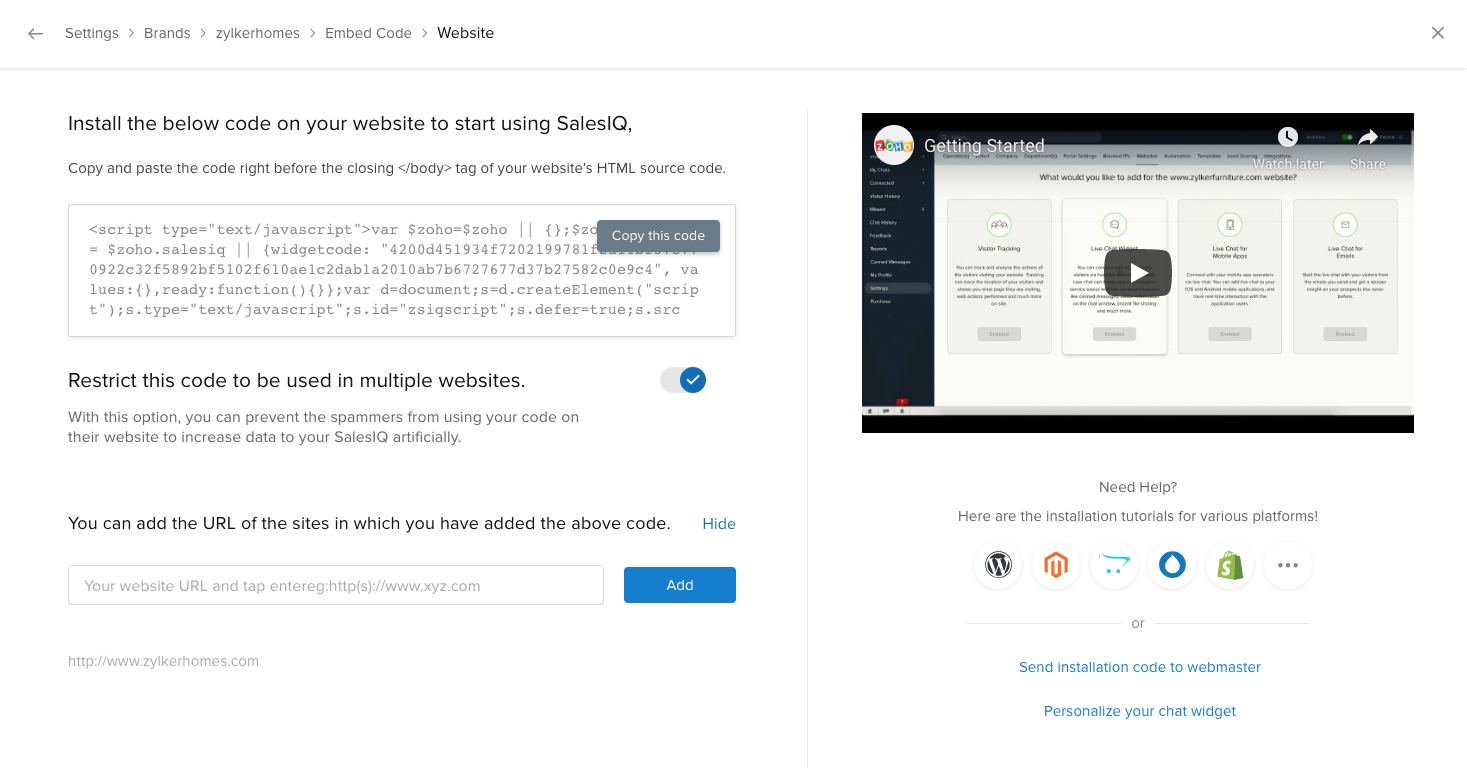
Task: Select the http://www.zylkerhomes.com URL entry
Action: [x=163, y=661]
